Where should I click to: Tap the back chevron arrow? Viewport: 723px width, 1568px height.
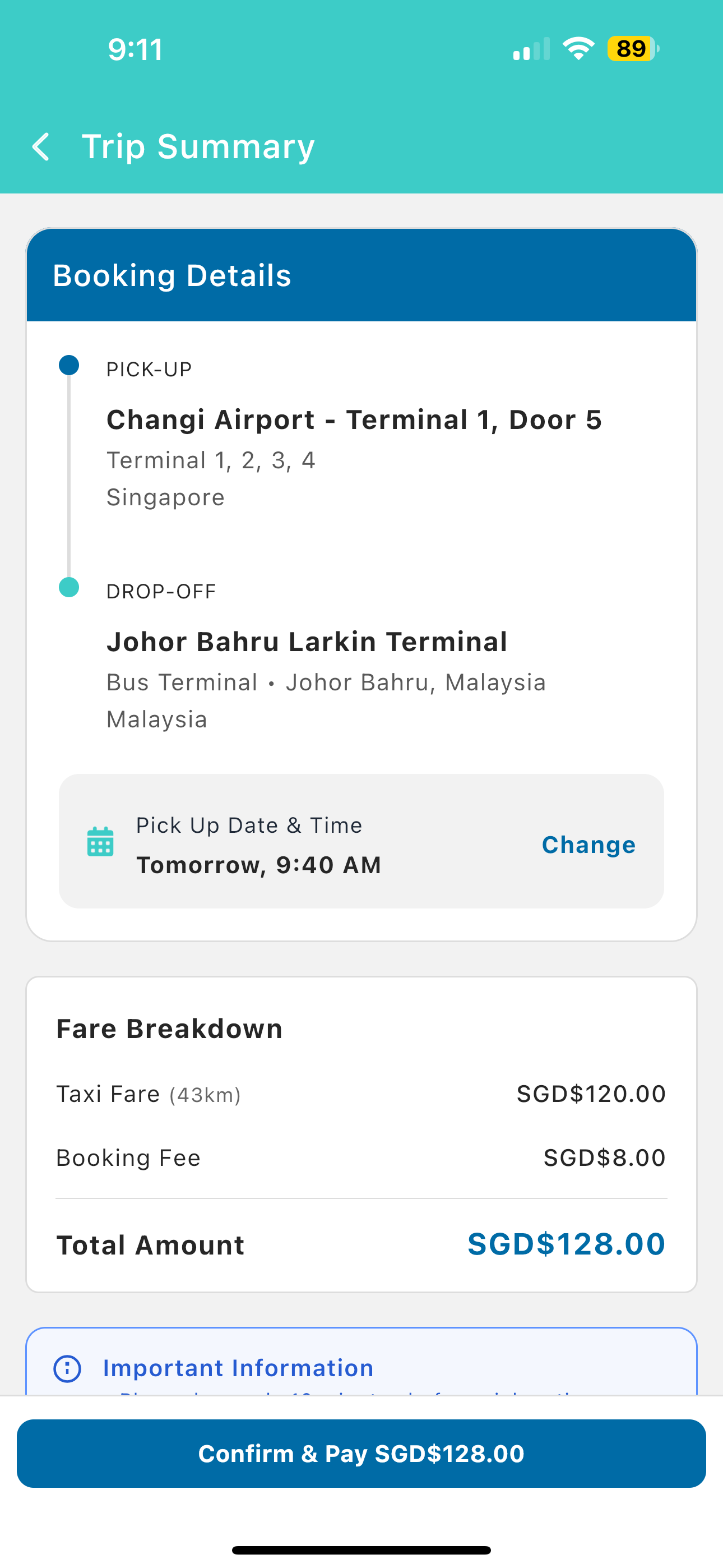[41, 147]
